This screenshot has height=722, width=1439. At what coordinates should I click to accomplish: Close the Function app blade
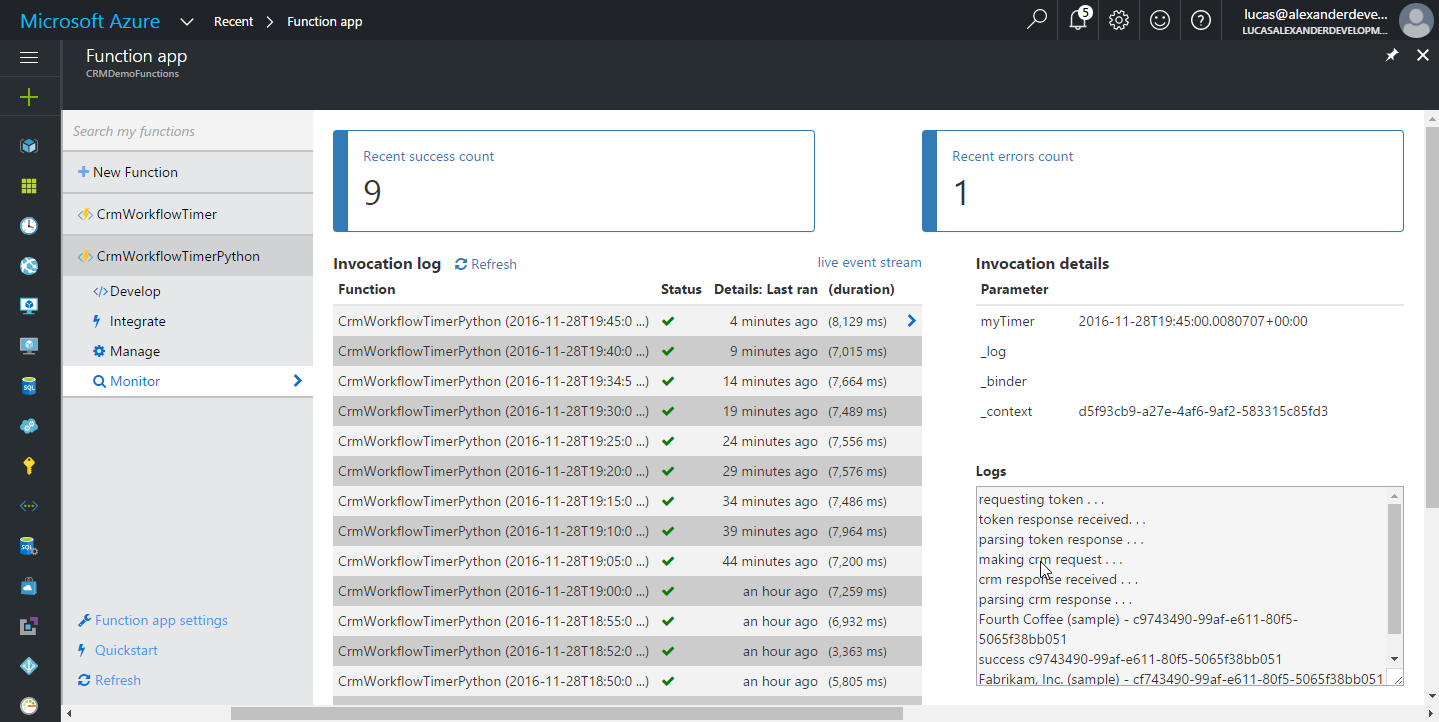(x=1423, y=56)
